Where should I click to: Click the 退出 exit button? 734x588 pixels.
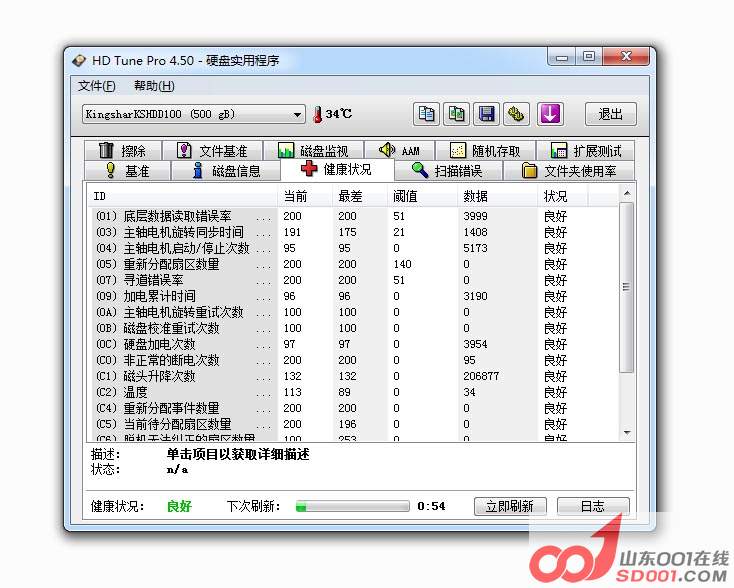(x=610, y=114)
